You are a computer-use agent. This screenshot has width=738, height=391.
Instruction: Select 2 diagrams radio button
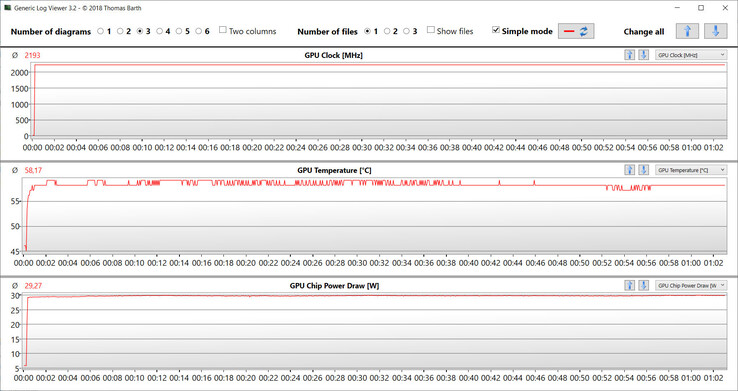click(x=120, y=32)
